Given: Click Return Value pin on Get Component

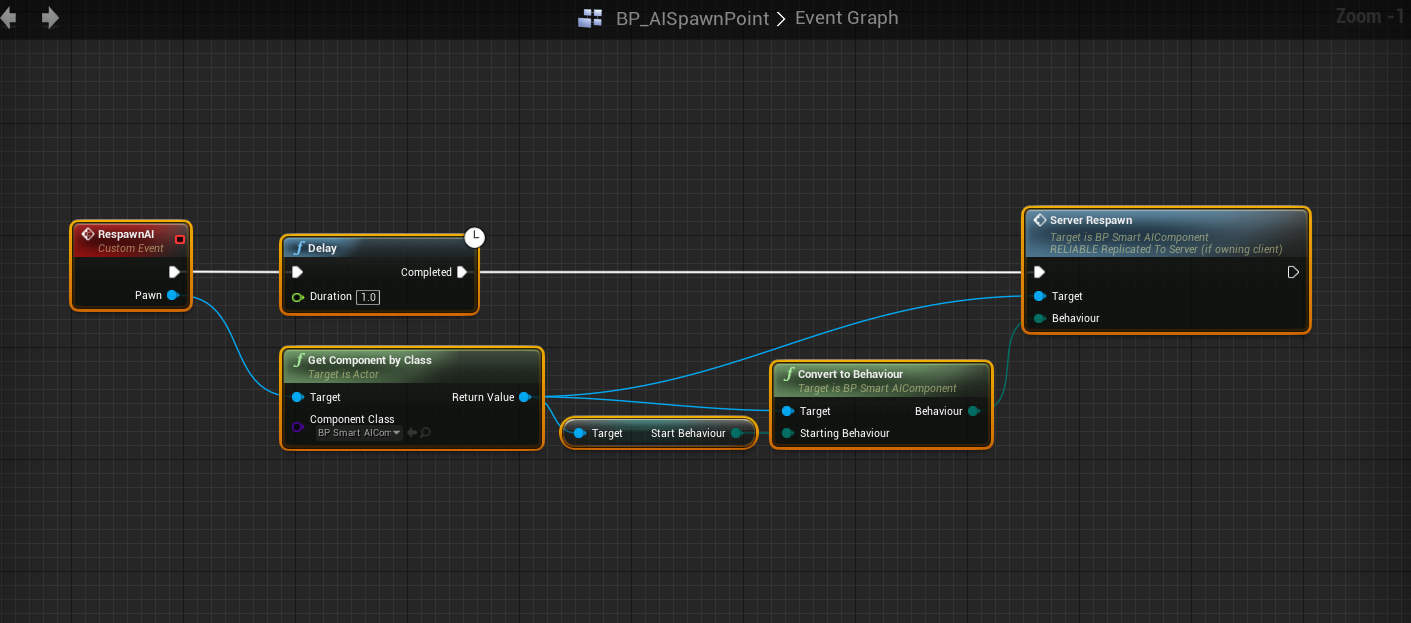Looking at the screenshot, I should [x=524, y=397].
